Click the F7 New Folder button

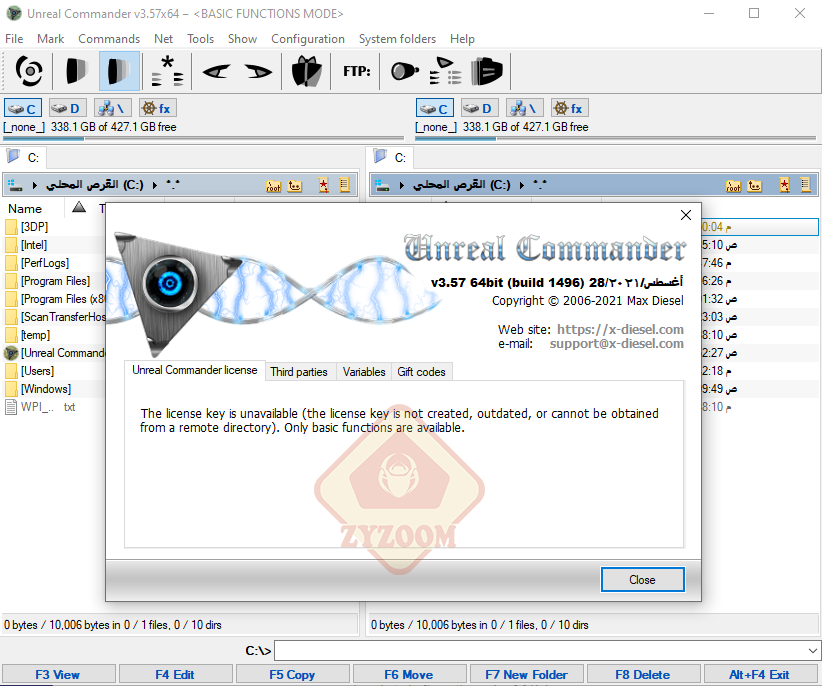526,674
